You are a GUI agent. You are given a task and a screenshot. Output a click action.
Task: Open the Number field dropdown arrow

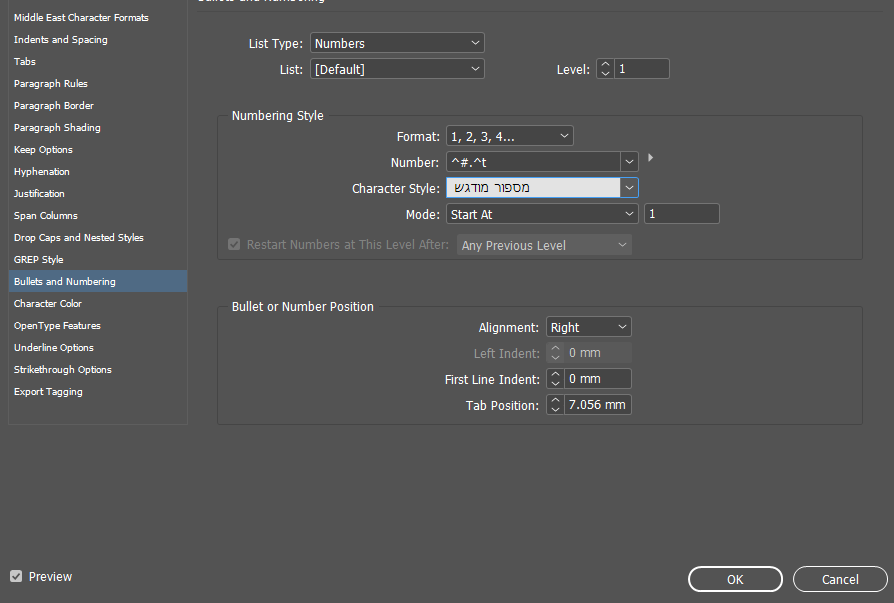[629, 162]
